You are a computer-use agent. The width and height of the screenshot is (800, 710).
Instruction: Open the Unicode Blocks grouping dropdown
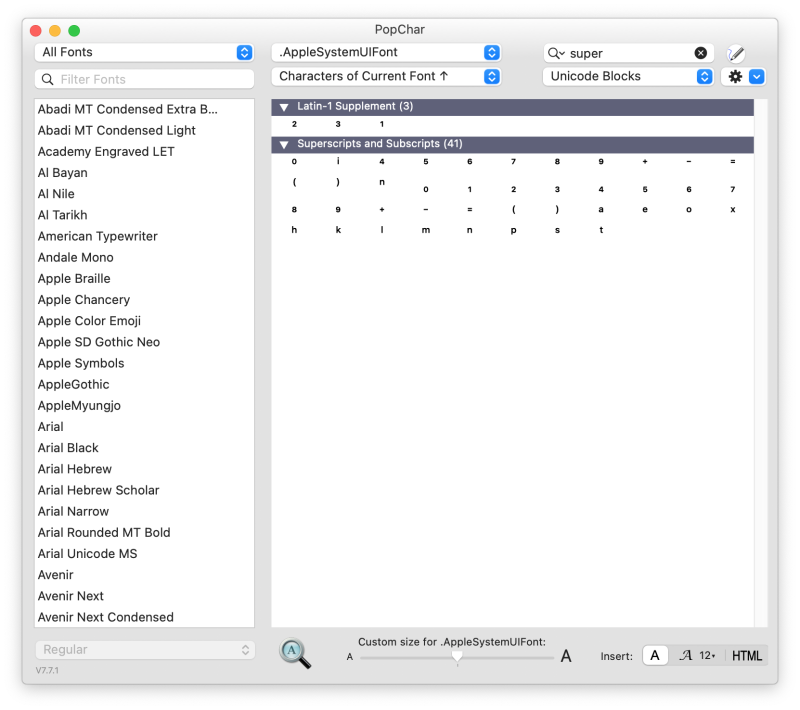tap(628, 77)
